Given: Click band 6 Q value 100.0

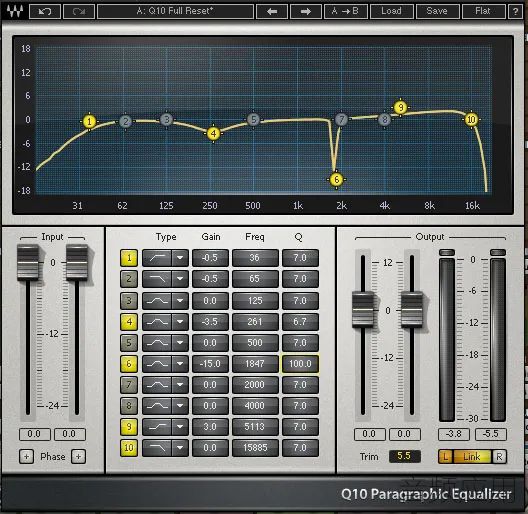Looking at the screenshot, I should 300,364.
